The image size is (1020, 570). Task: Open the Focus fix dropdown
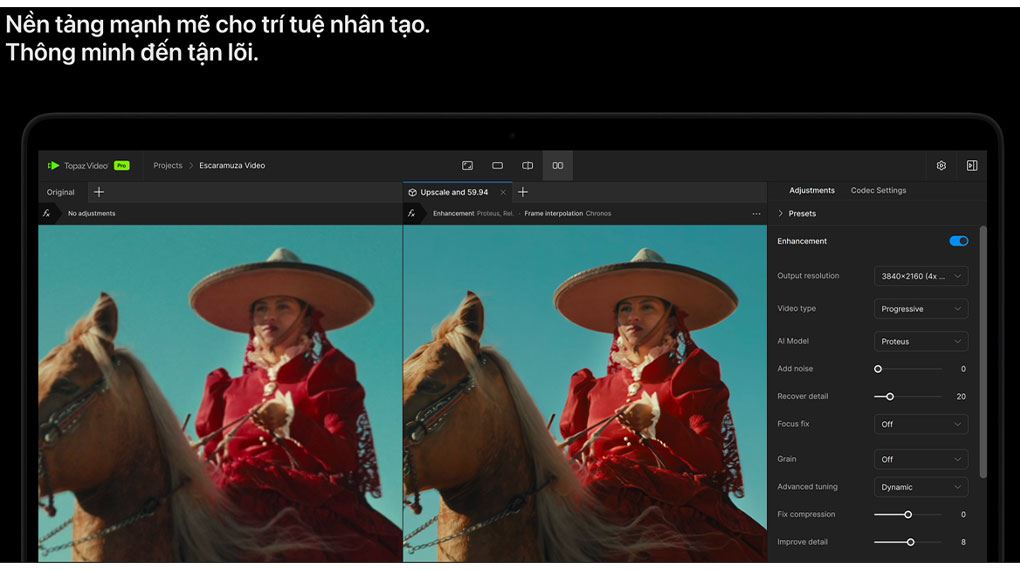(x=920, y=424)
